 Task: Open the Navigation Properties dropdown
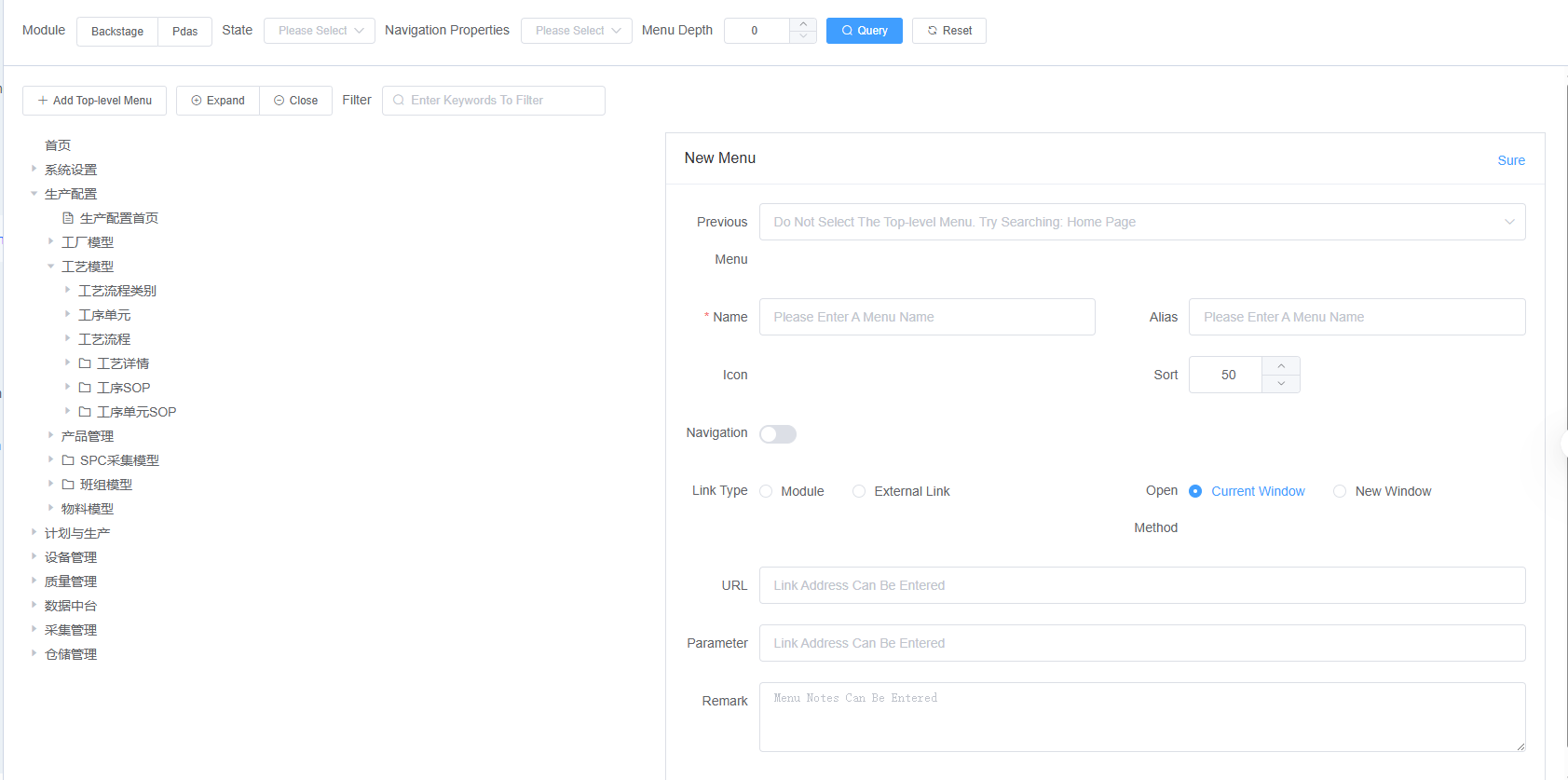pyautogui.click(x=577, y=31)
